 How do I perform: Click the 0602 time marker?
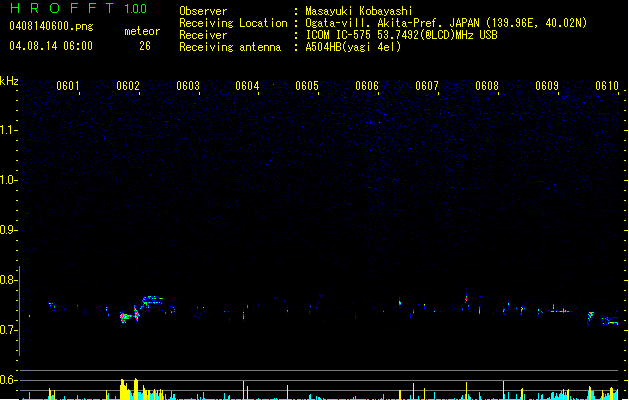tap(128, 86)
